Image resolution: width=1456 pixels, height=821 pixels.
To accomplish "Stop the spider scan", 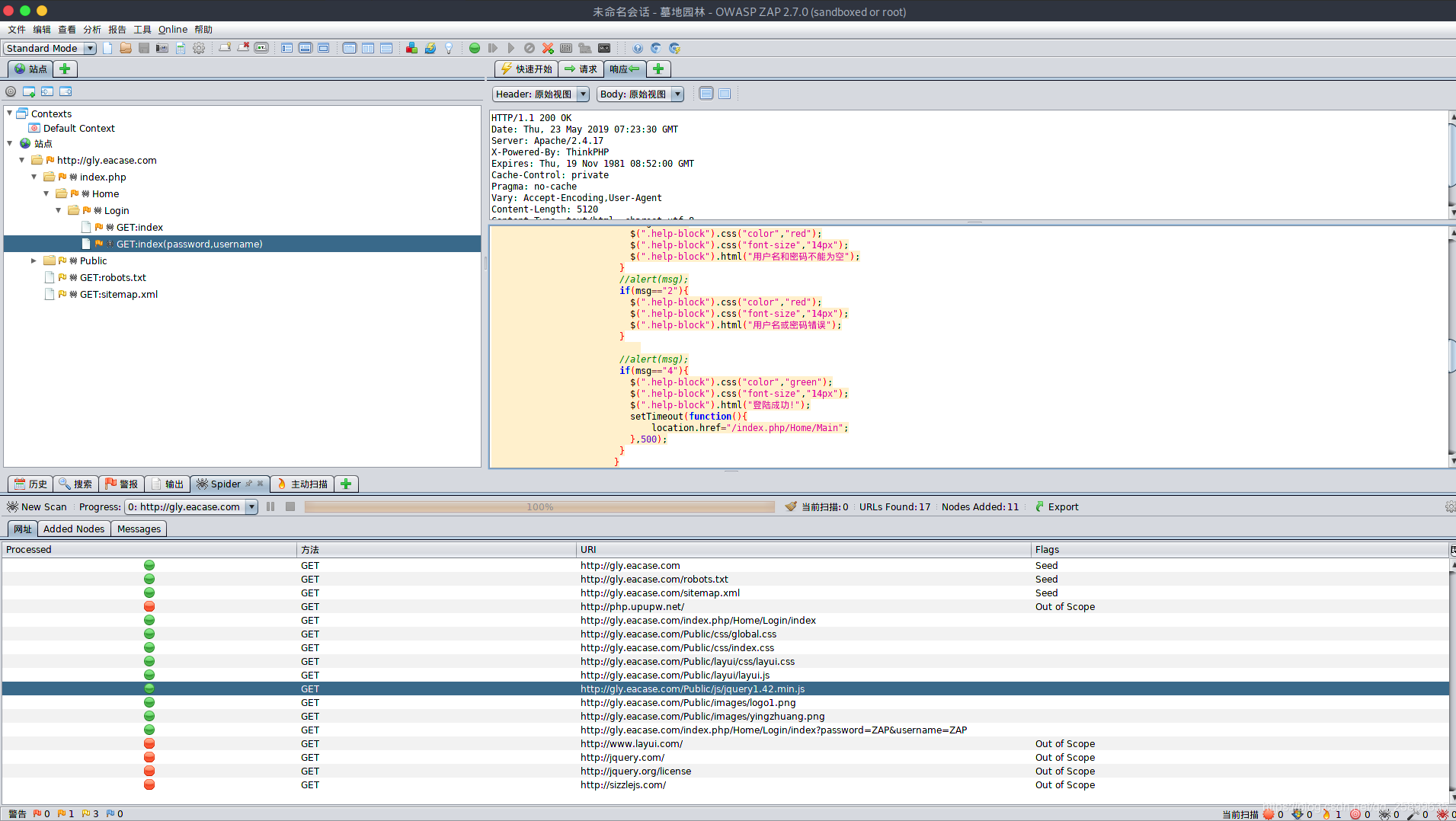I will pyautogui.click(x=290, y=506).
